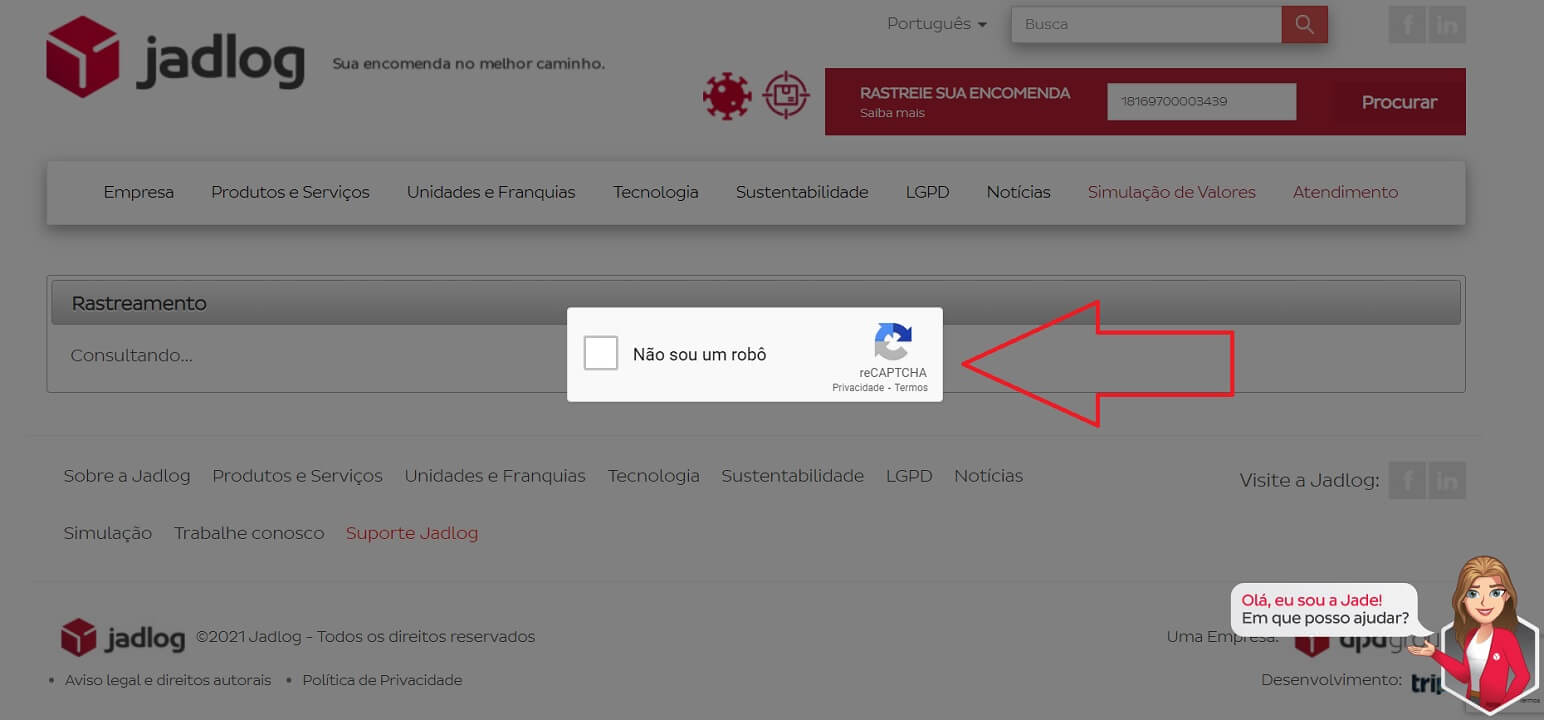Open the Produtos e Serviços menu
The image size is (1544, 720).
click(x=290, y=192)
